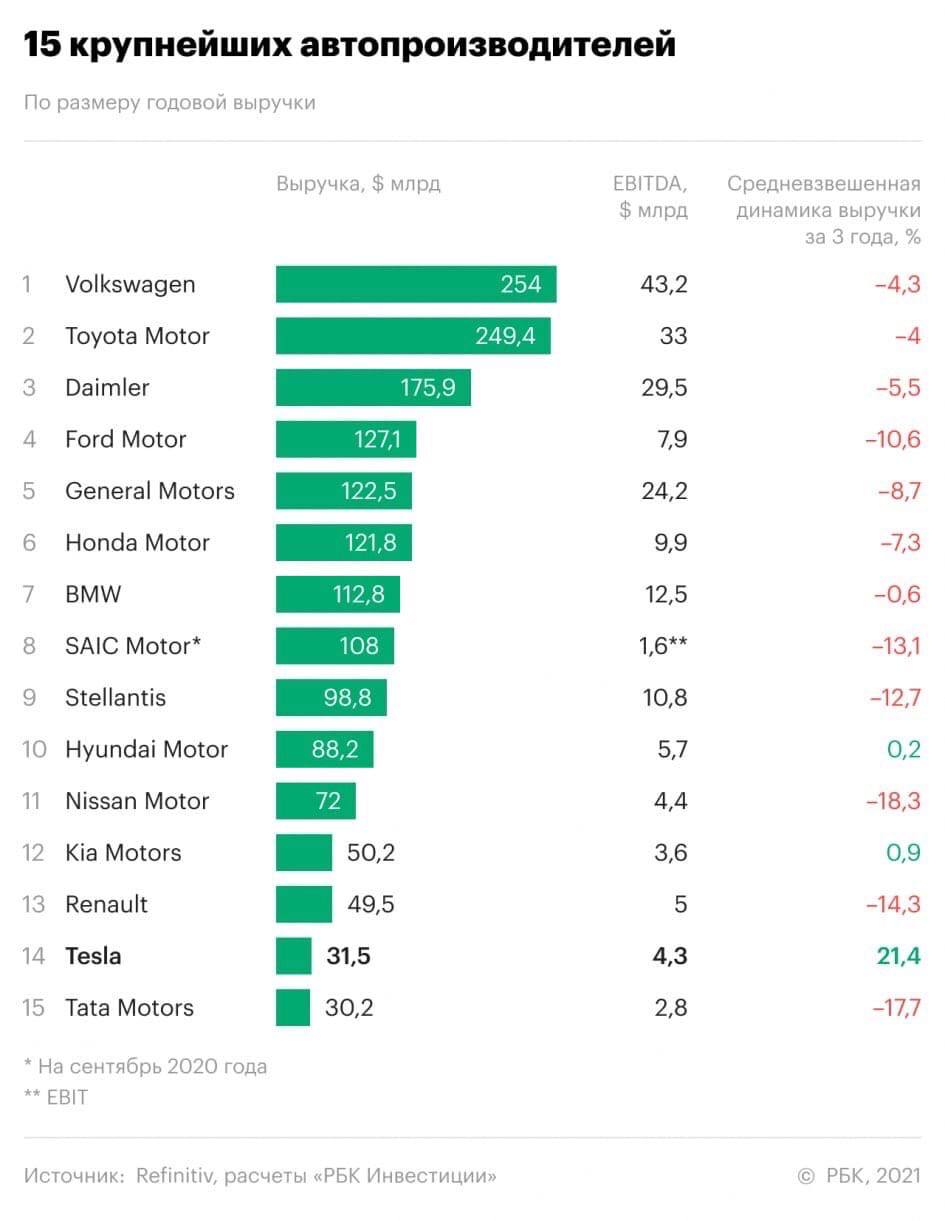
Task: Select the Toyota Motor company label
Action: coord(137,336)
